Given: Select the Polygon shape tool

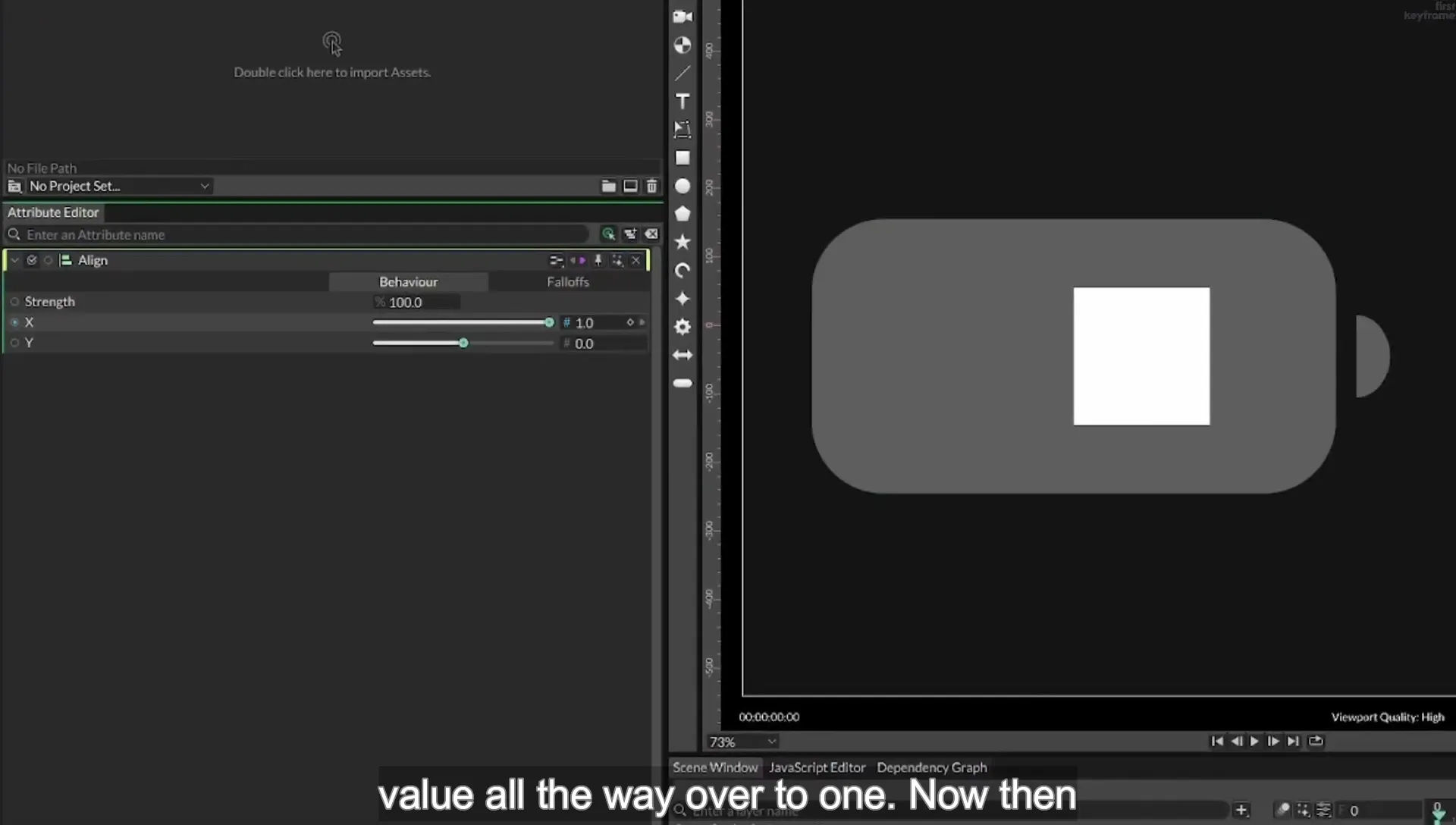Looking at the screenshot, I should click(x=682, y=214).
